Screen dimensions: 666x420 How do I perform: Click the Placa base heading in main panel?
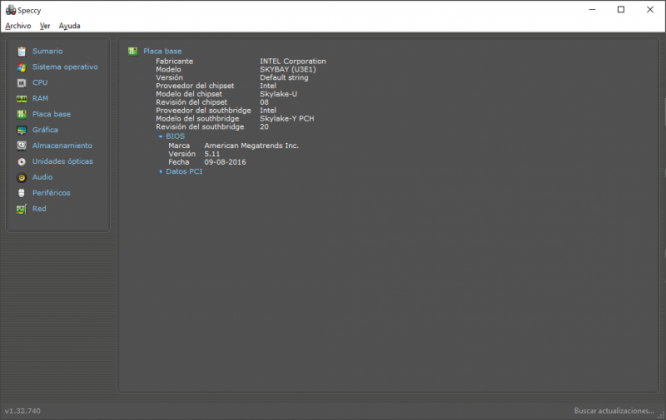pos(162,51)
